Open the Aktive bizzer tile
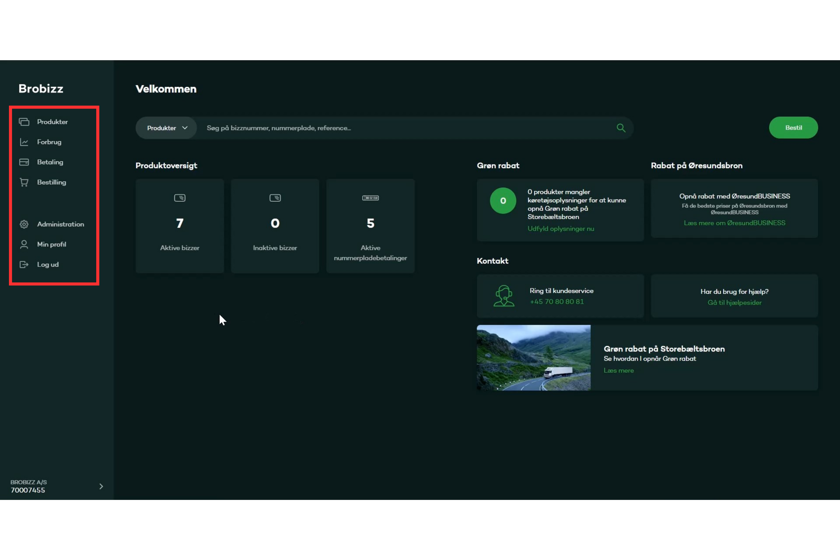Image resolution: width=840 pixels, height=560 pixels. 180,226
